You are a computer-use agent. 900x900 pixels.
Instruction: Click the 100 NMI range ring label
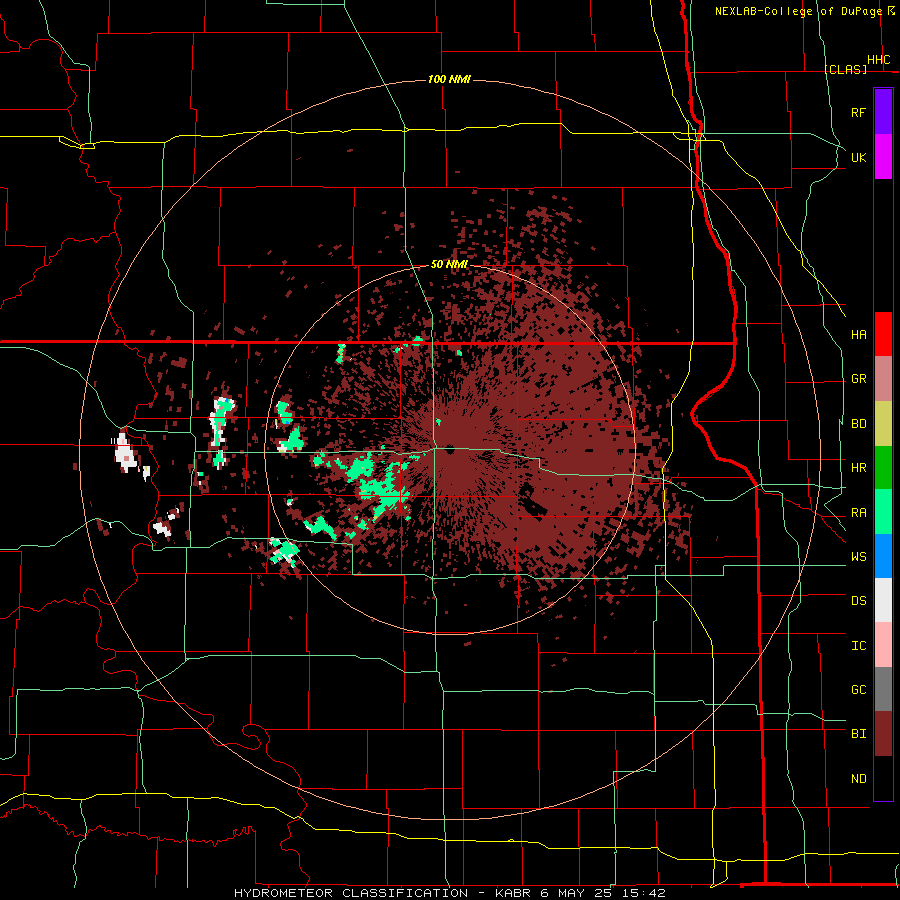click(449, 79)
